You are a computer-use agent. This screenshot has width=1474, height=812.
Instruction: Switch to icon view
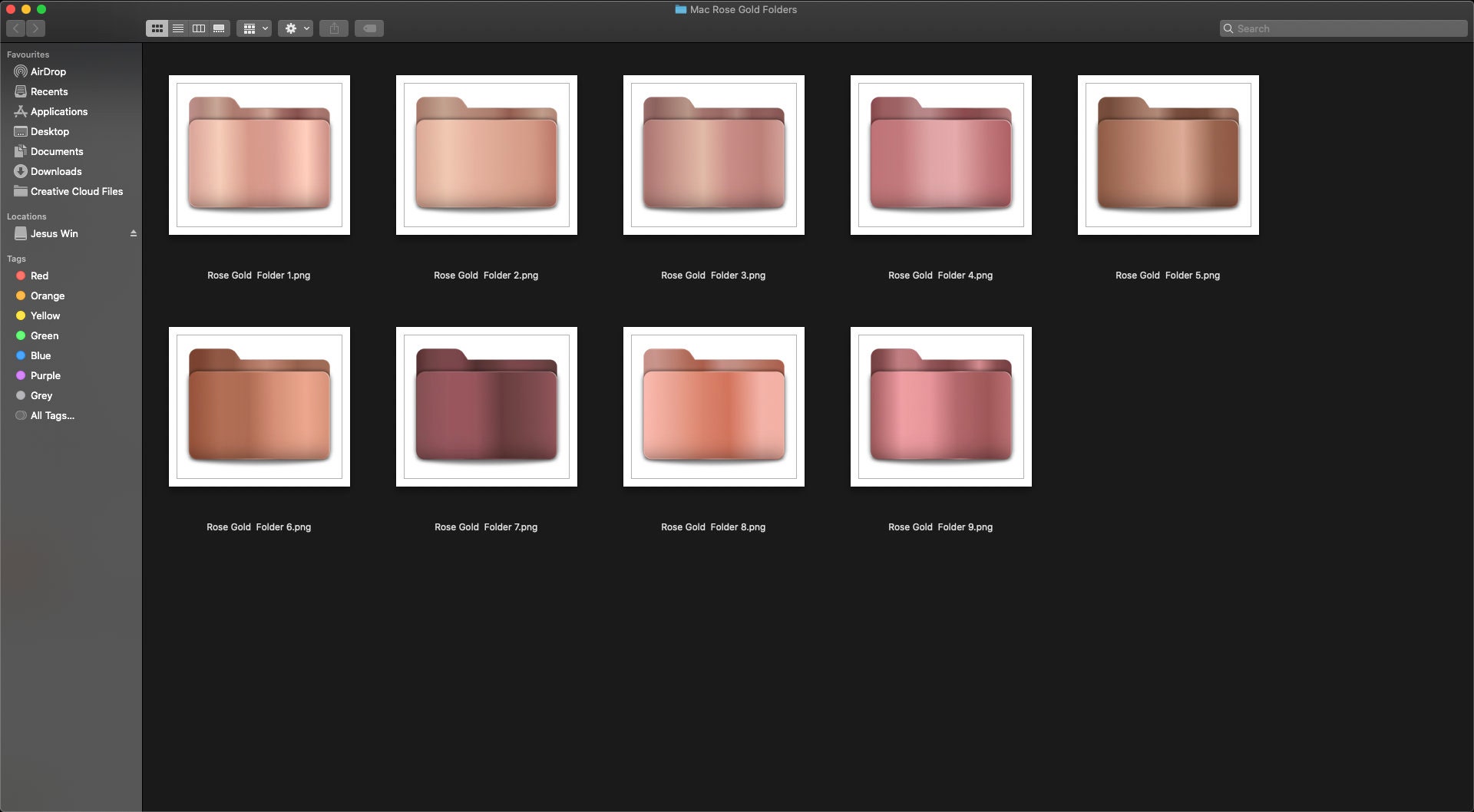(157, 28)
